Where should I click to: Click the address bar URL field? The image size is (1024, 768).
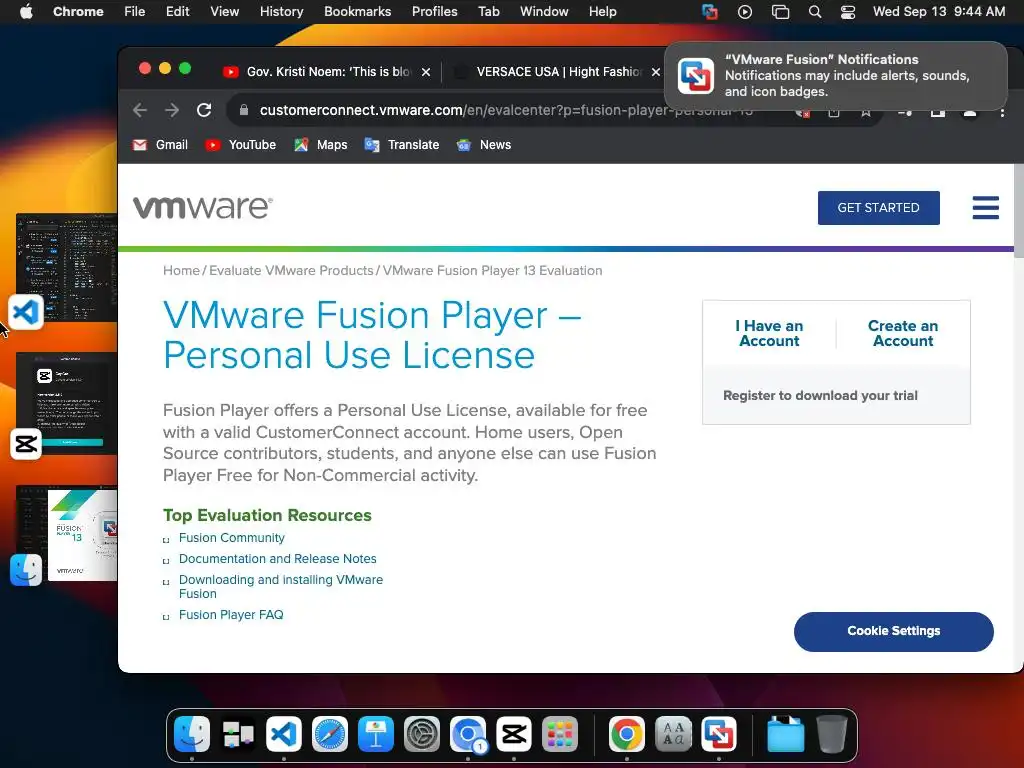pyautogui.click(x=506, y=110)
